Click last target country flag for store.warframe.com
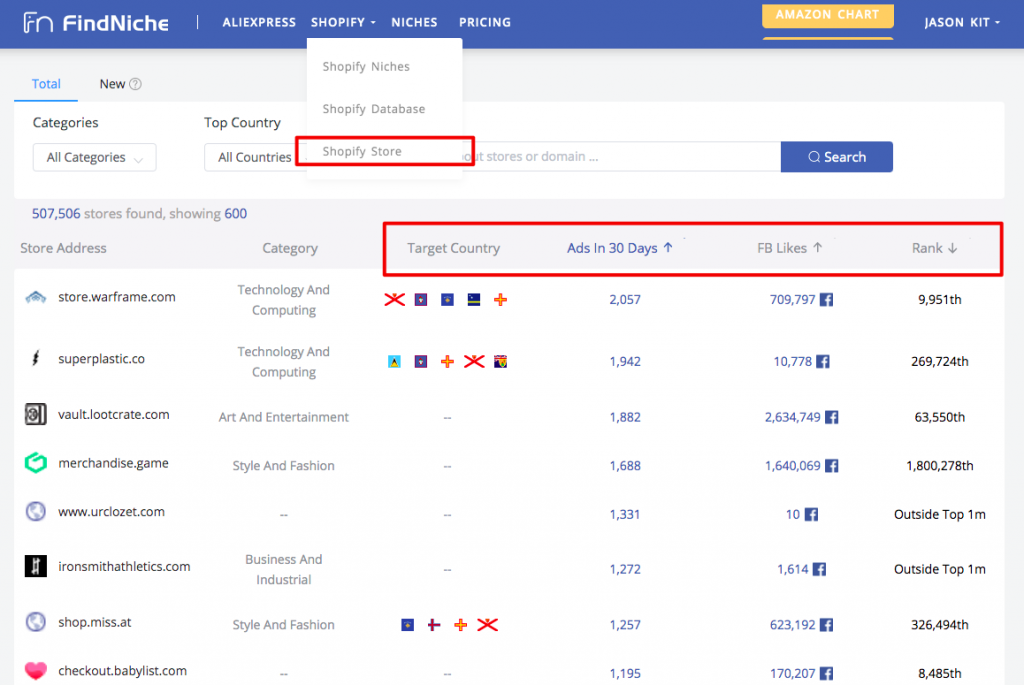Image resolution: width=1024 pixels, height=685 pixels. (500, 300)
